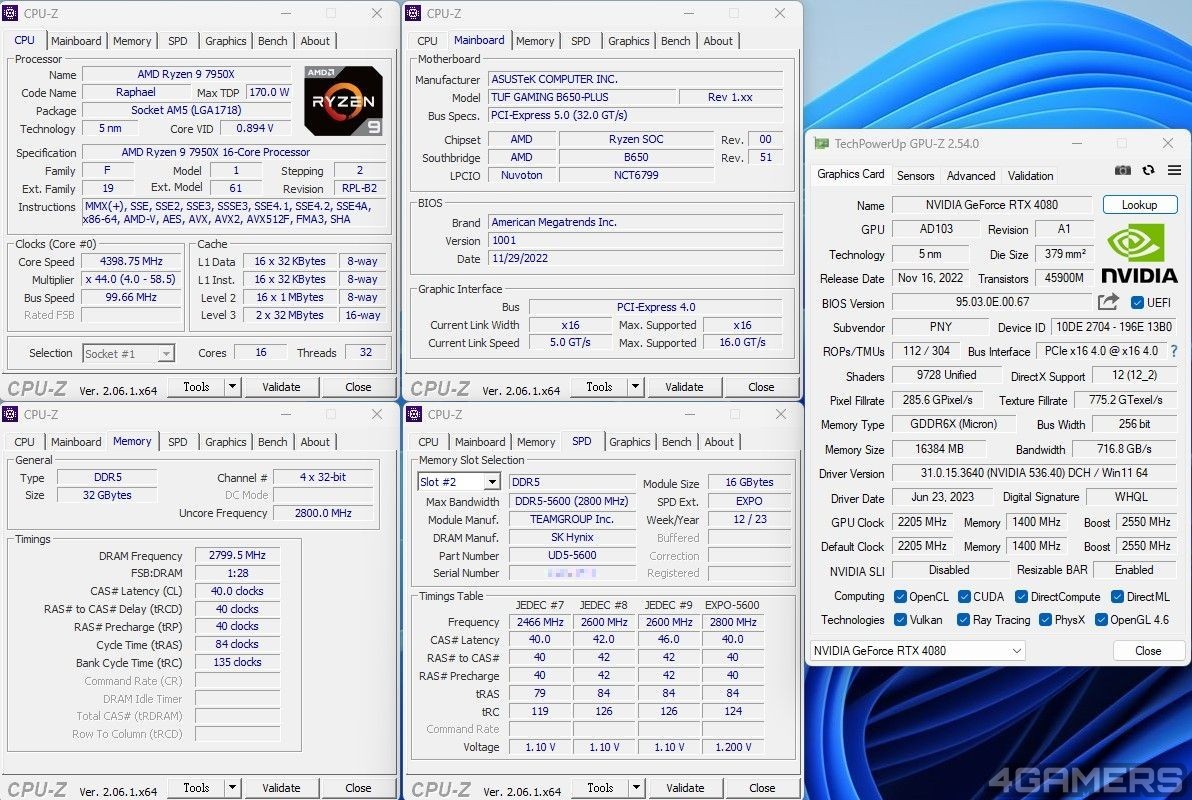Click the Tools button in the Mainboard window
The height and width of the screenshot is (800, 1192).
tap(599, 386)
